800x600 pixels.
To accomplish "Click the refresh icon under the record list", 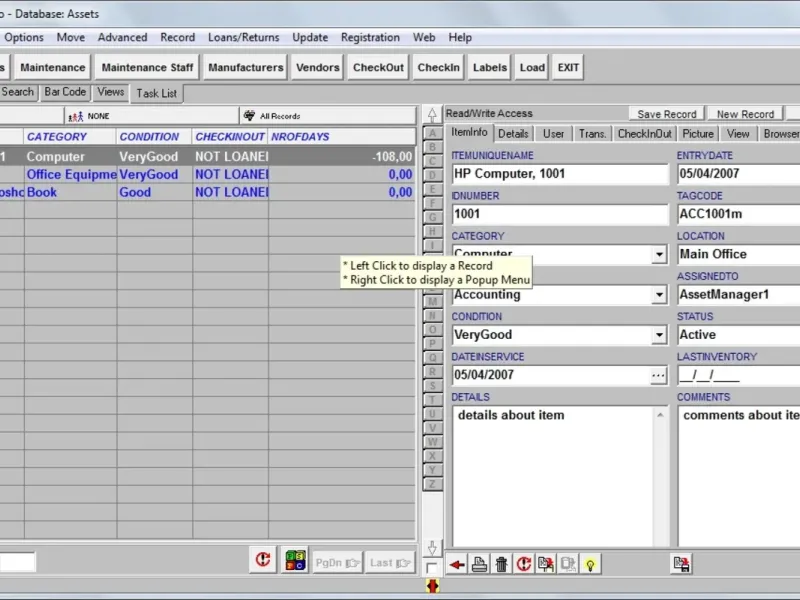I will coord(262,561).
